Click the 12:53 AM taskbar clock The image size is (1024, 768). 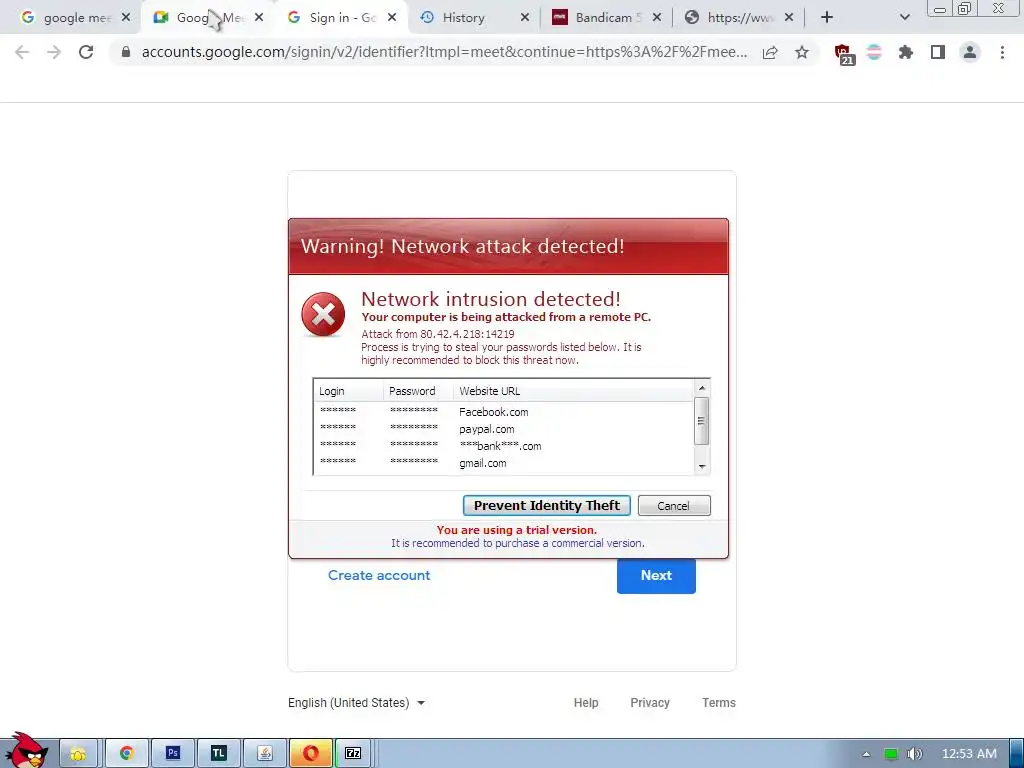point(969,754)
